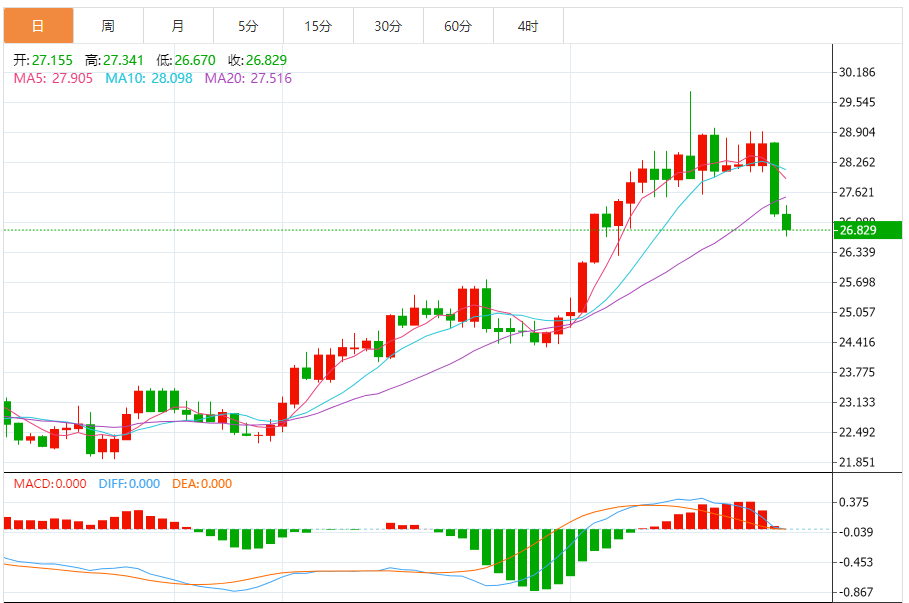Click the 28.904 price axis label
This screenshot has width=909, height=603.
tap(857, 132)
